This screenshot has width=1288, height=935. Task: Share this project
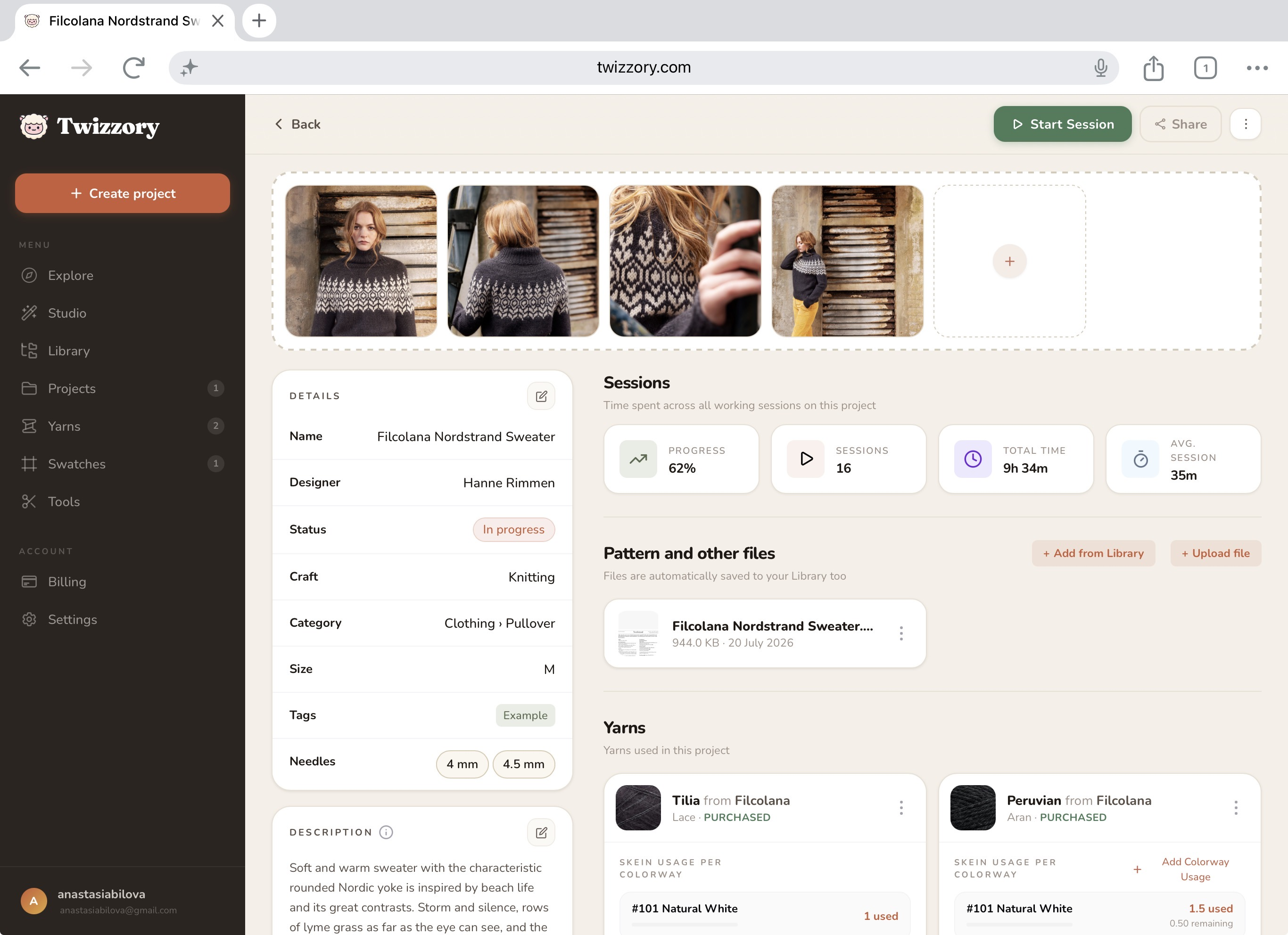click(1181, 124)
